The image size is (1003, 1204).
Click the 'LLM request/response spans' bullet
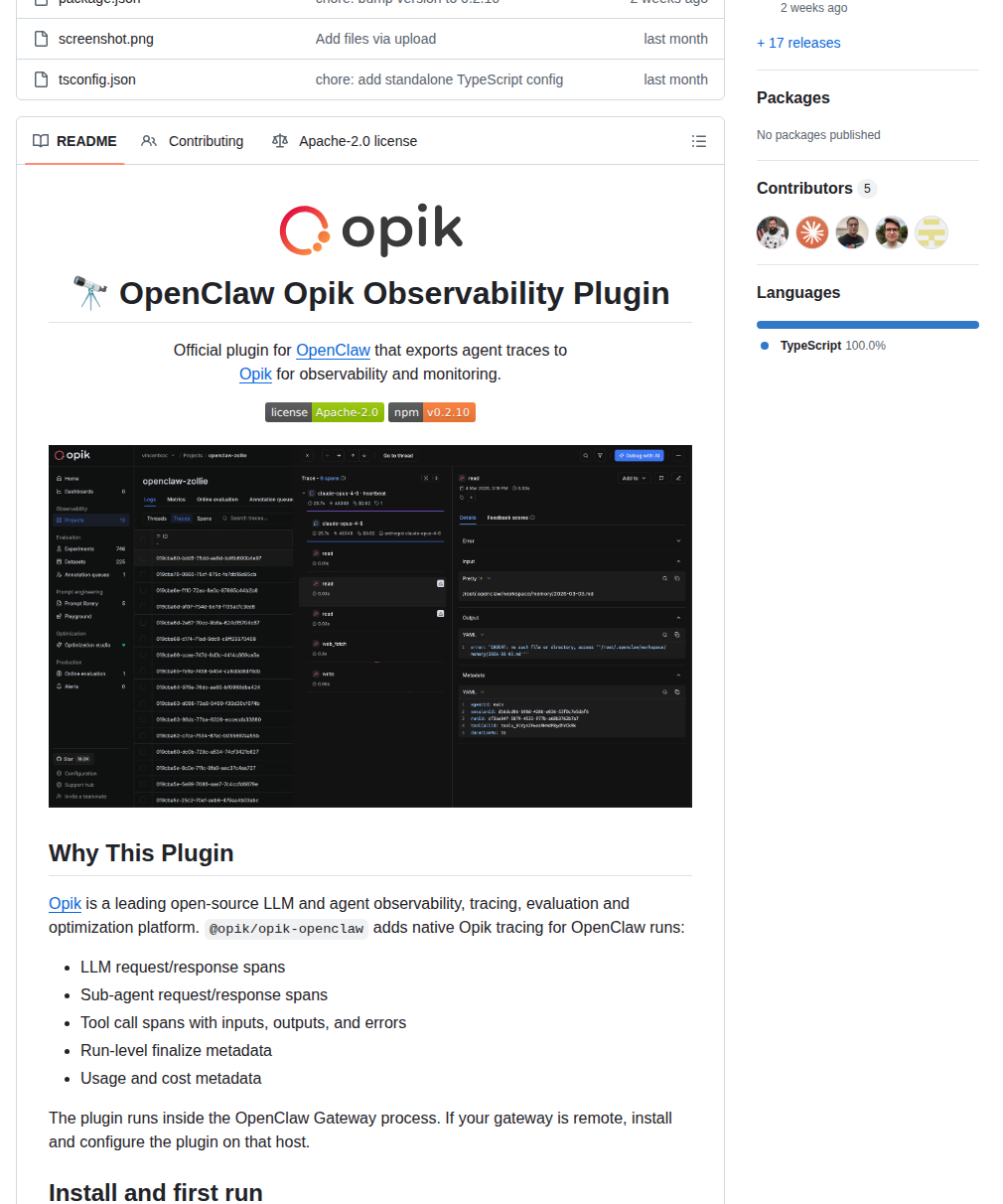[183, 967]
